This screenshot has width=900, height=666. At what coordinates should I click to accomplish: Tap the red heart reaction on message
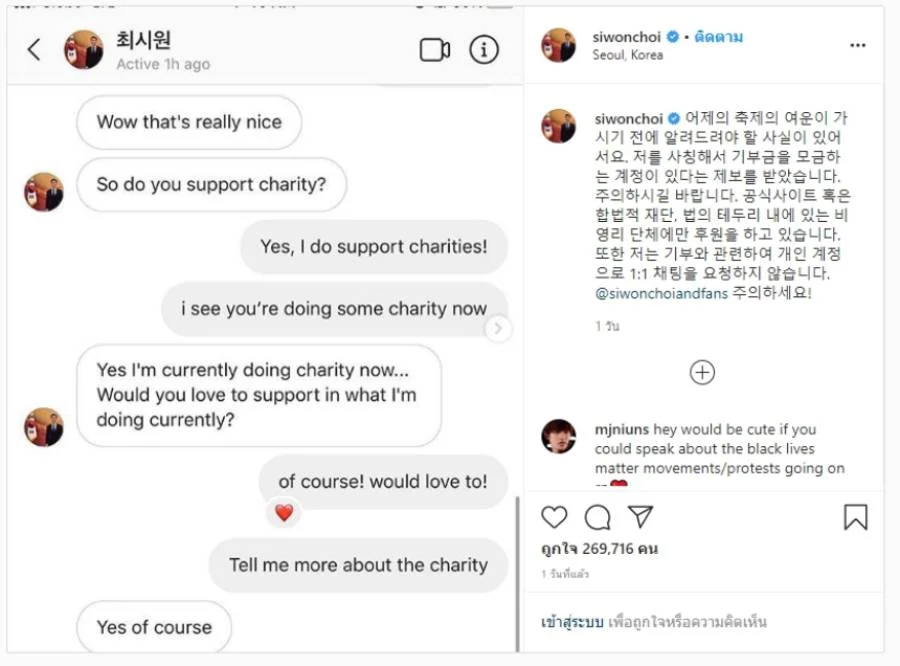click(284, 512)
